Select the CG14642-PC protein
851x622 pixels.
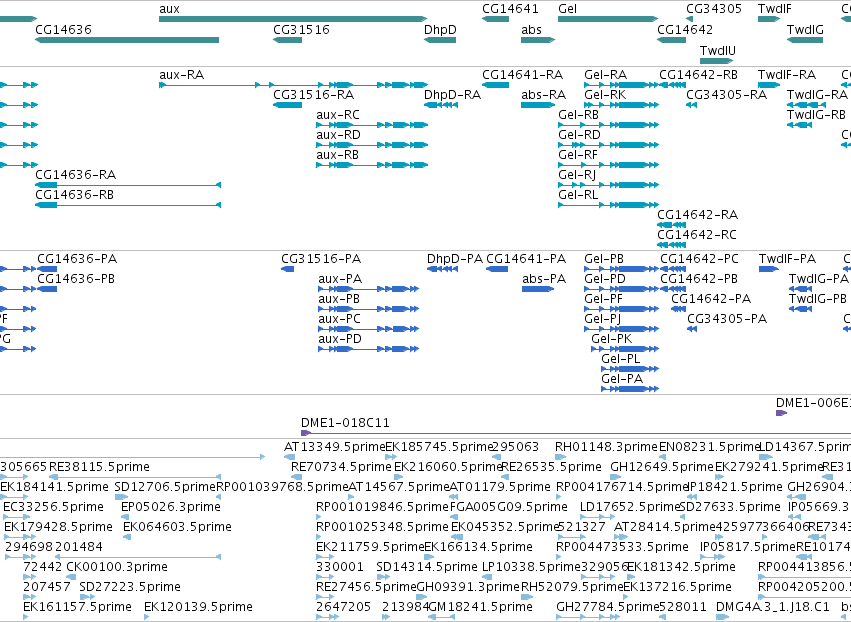point(673,269)
